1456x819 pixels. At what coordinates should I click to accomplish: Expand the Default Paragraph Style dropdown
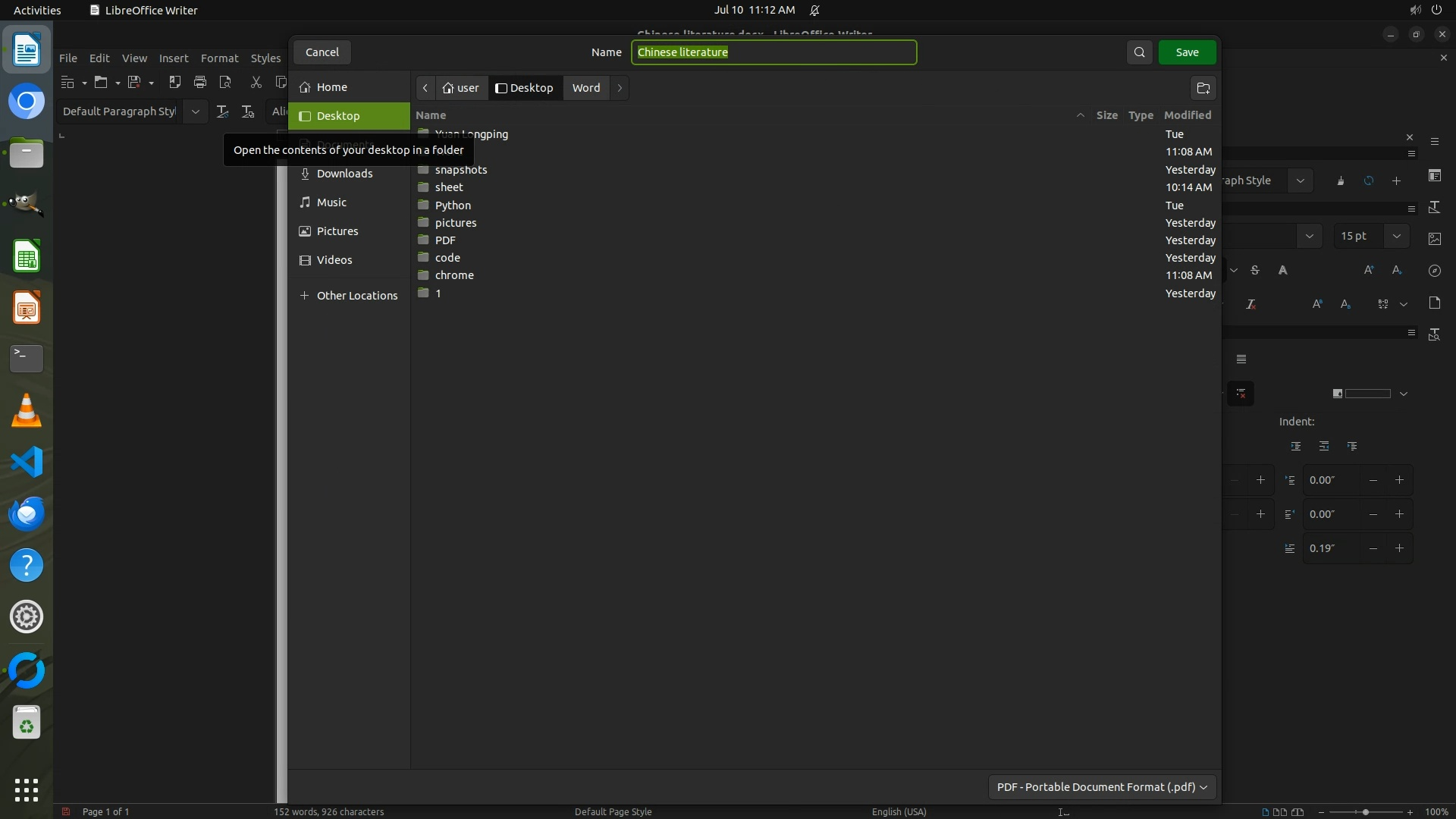pyautogui.click(x=195, y=111)
